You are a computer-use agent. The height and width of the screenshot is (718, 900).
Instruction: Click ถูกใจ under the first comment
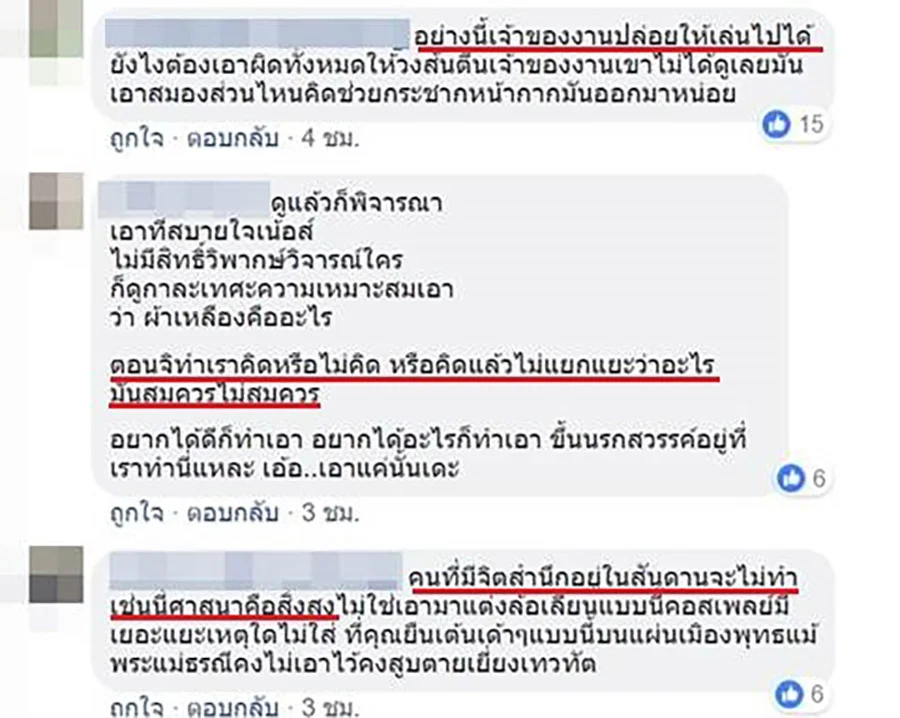coord(137,139)
